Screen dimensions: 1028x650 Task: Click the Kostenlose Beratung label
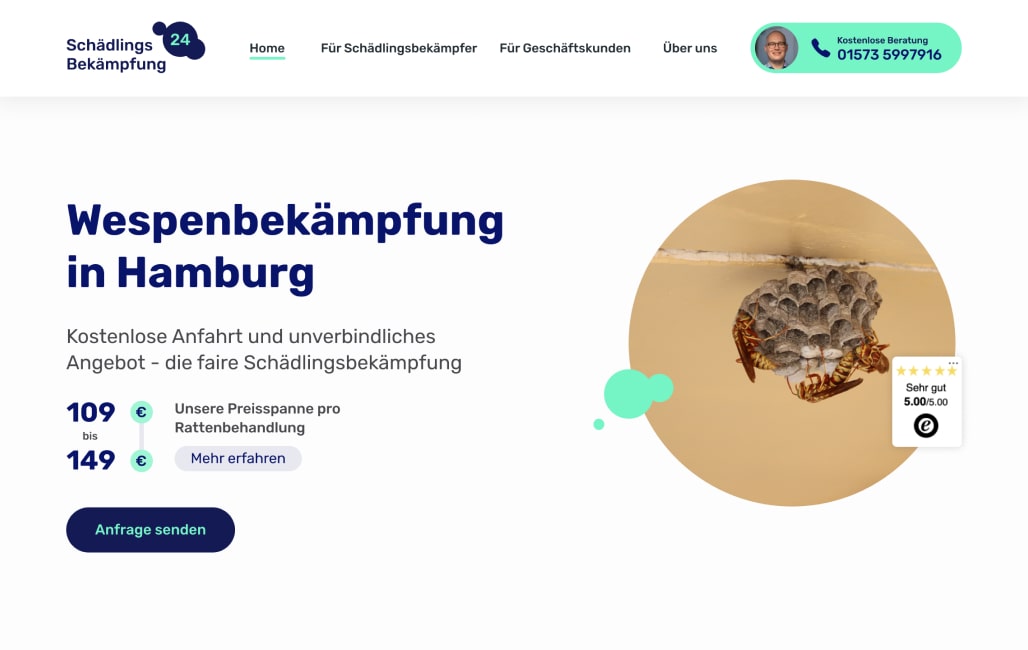pos(882,40)
